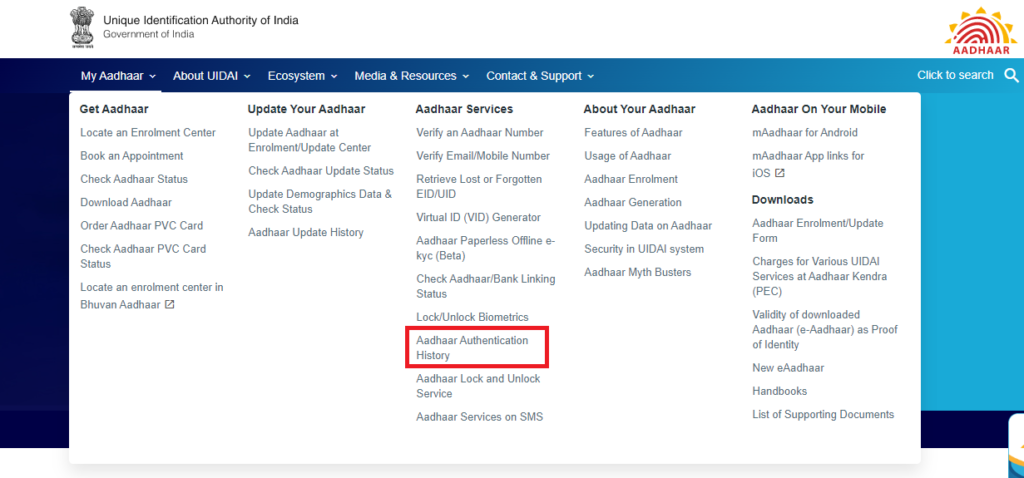
Task: Open Update Demographics Data & Check Status
Action: point(320,202)
